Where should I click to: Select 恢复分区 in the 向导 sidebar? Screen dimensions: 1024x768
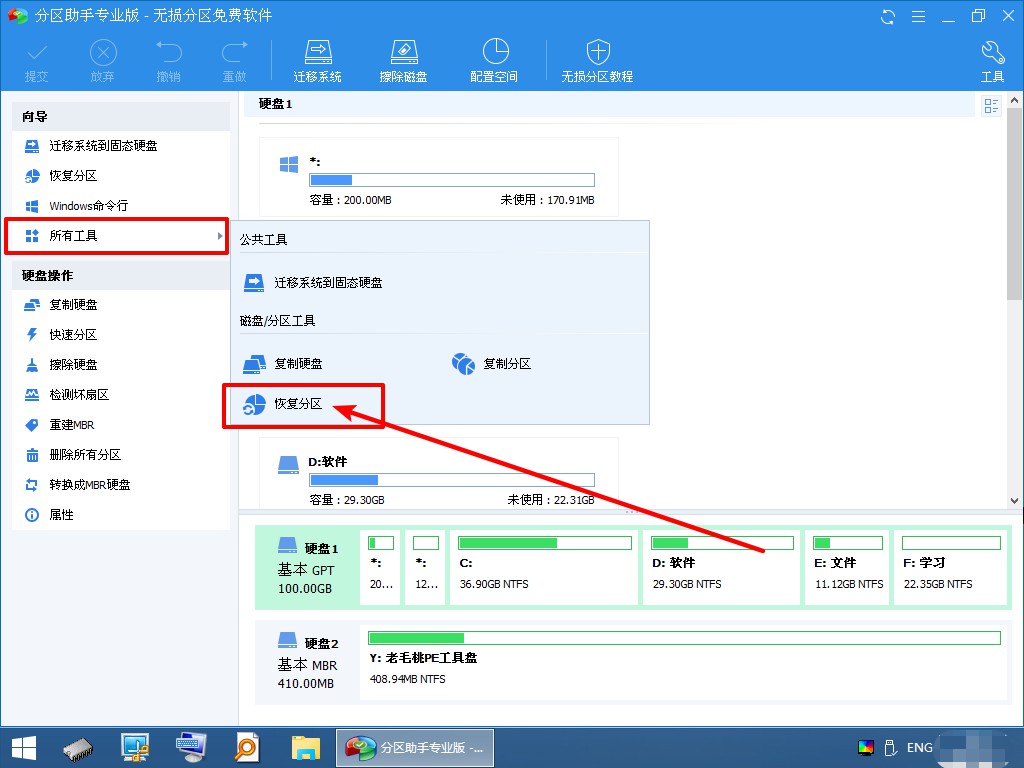click(x=121, y=176)
